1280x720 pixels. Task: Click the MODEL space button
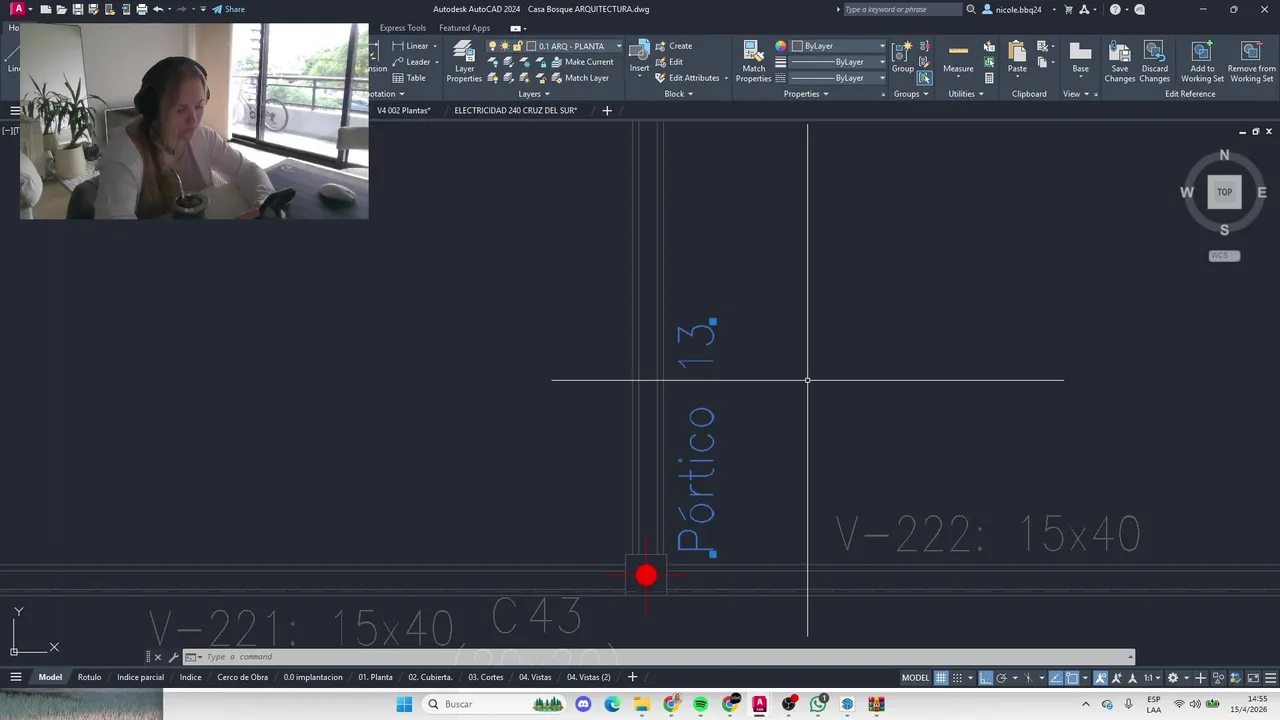coord(915,677)
